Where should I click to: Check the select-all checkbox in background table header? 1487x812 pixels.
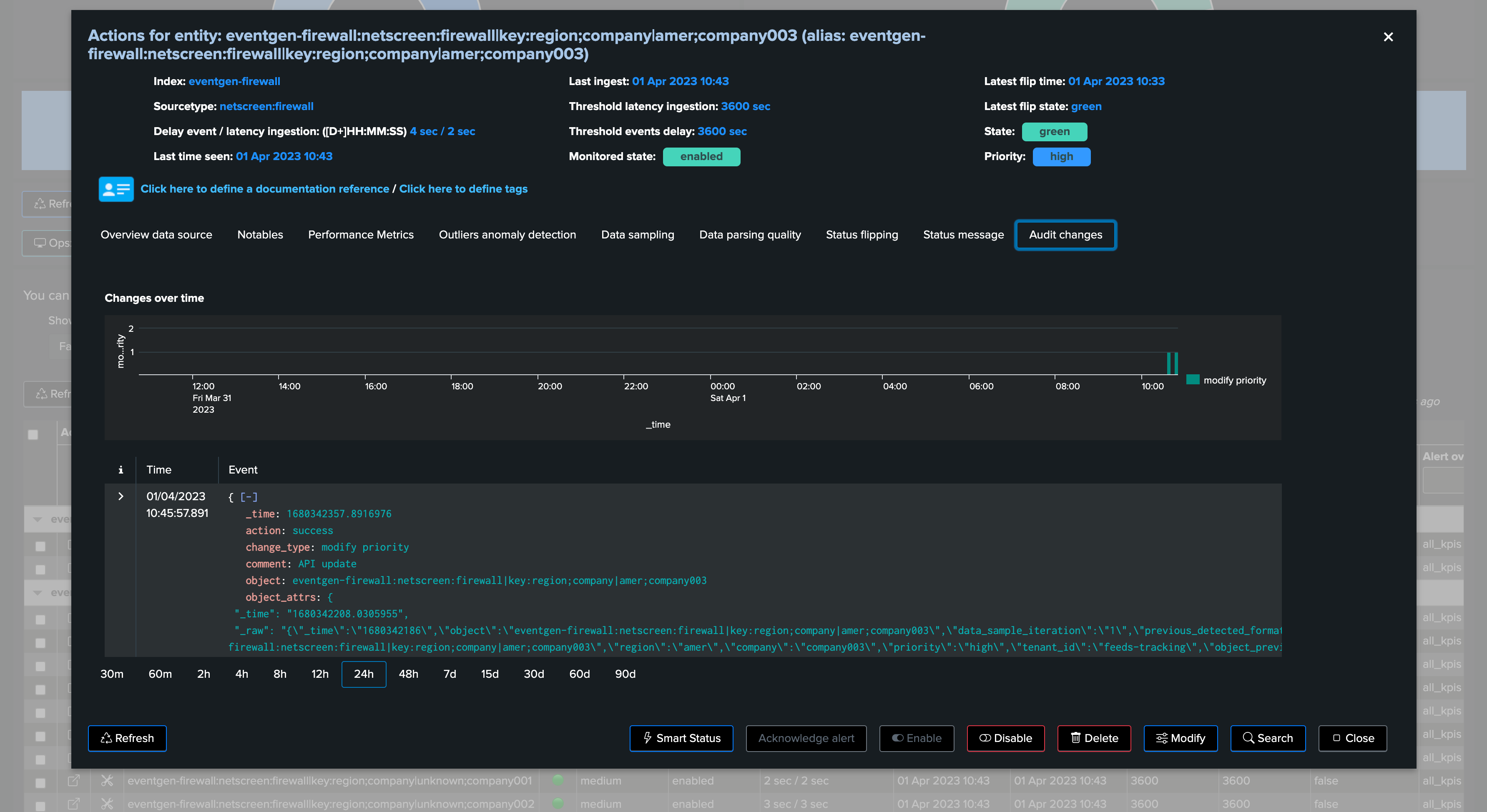(33, 435)
